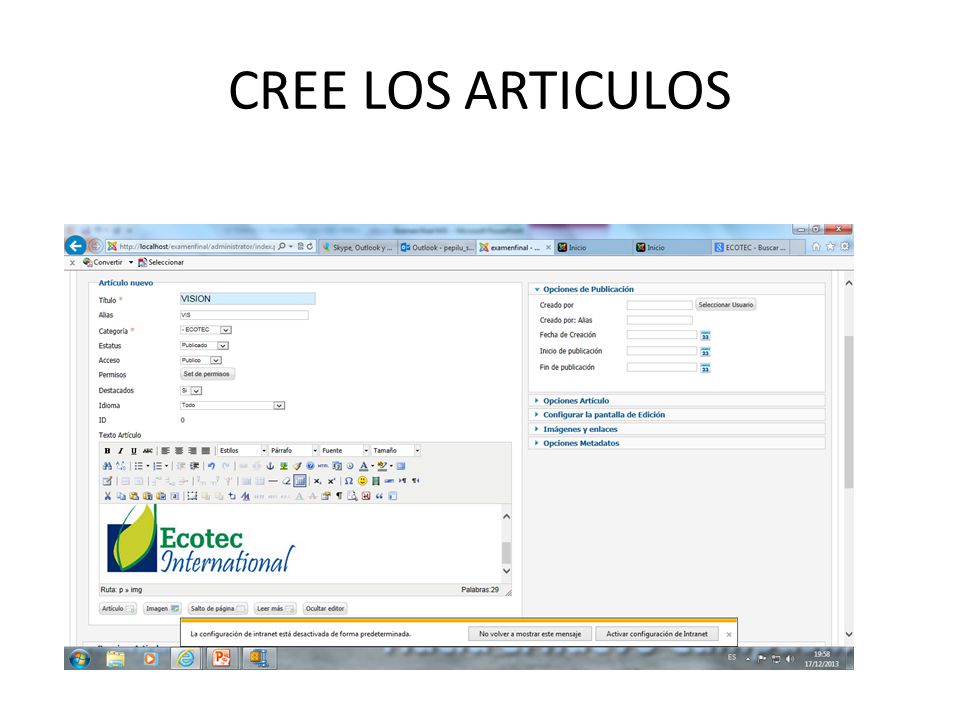This screenshot has height=720, width=960.
Task: Apply subscript formatting
Action: tap(318, 481)
